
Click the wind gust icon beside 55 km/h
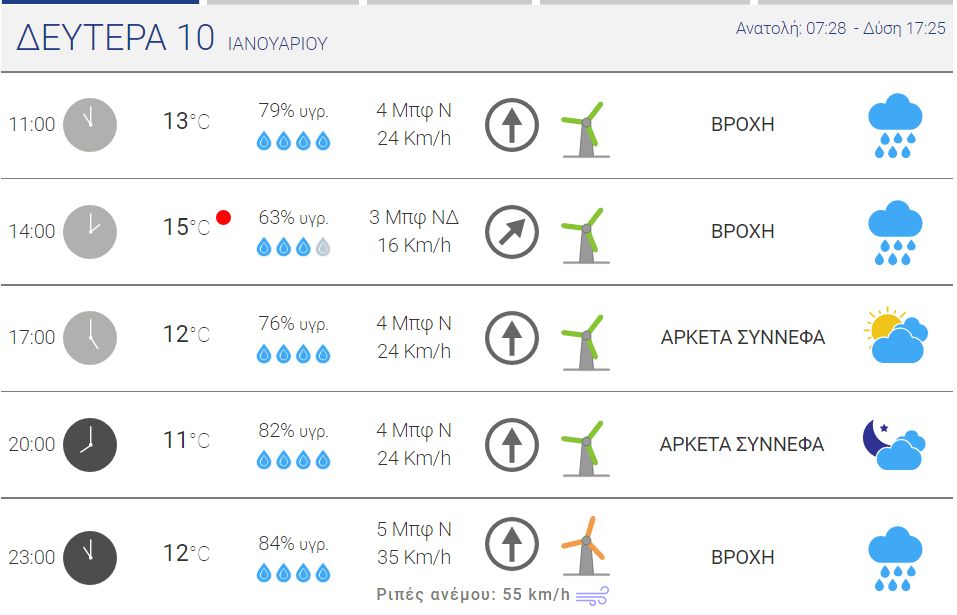592,595
